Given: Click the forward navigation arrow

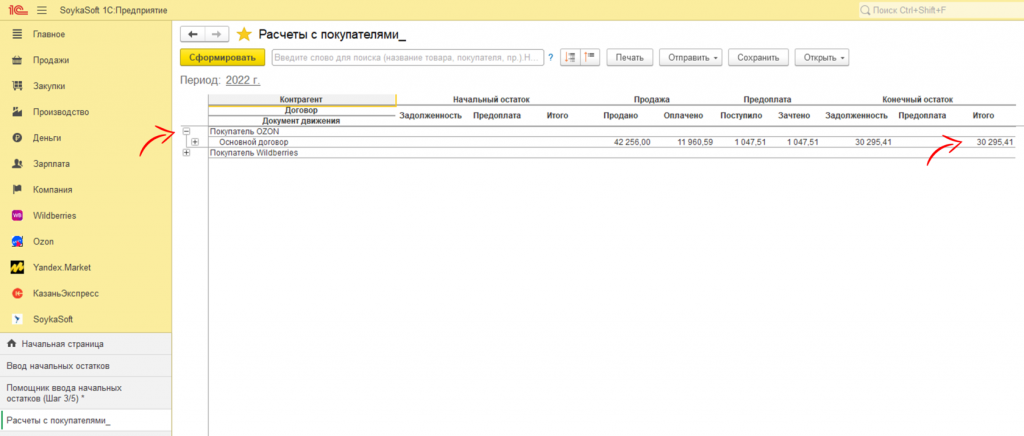Looking at the screenshot, I should point(217,34).
